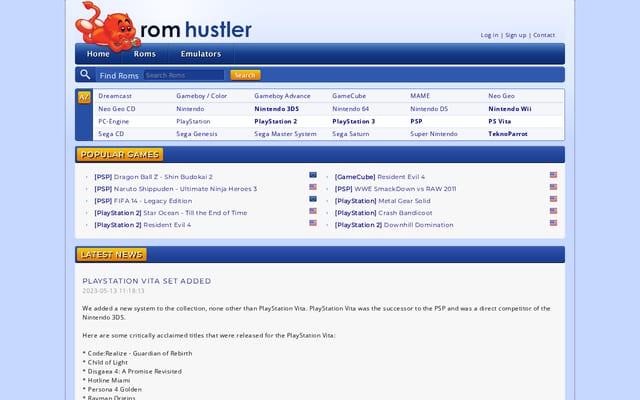The width and height of the screenshot is (640, 400).
Task: Open the Gameboy Advance system link
Action: 282,96
